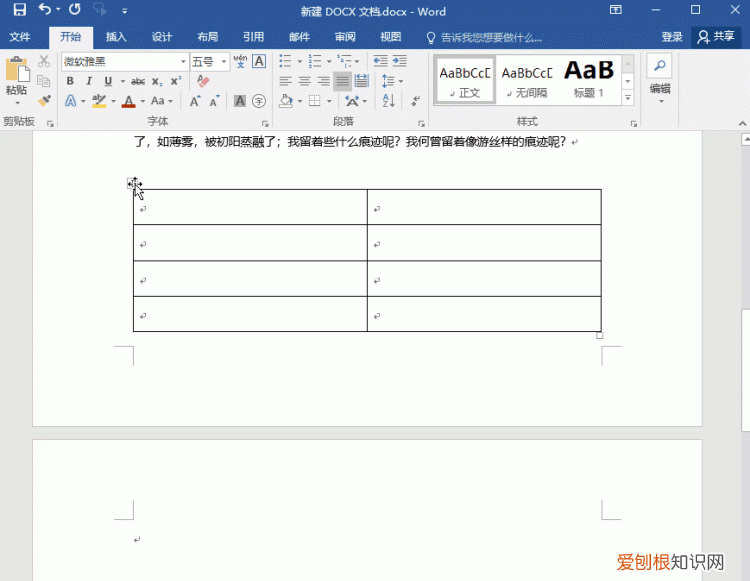The image size is (750, 581).
Task: Toggle underline formatting
Action: pos(108,81)
